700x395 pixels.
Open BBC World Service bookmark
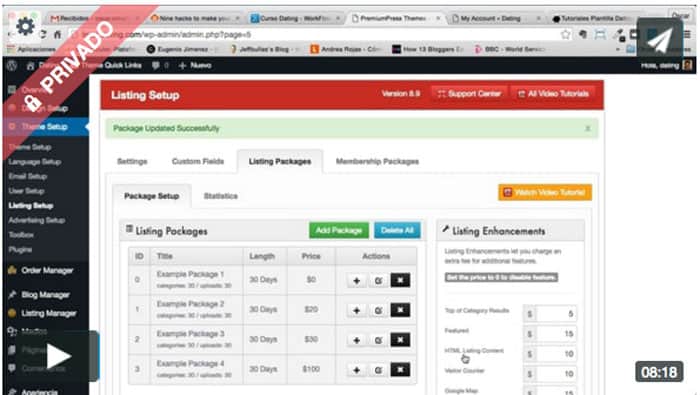coord(510,49)
